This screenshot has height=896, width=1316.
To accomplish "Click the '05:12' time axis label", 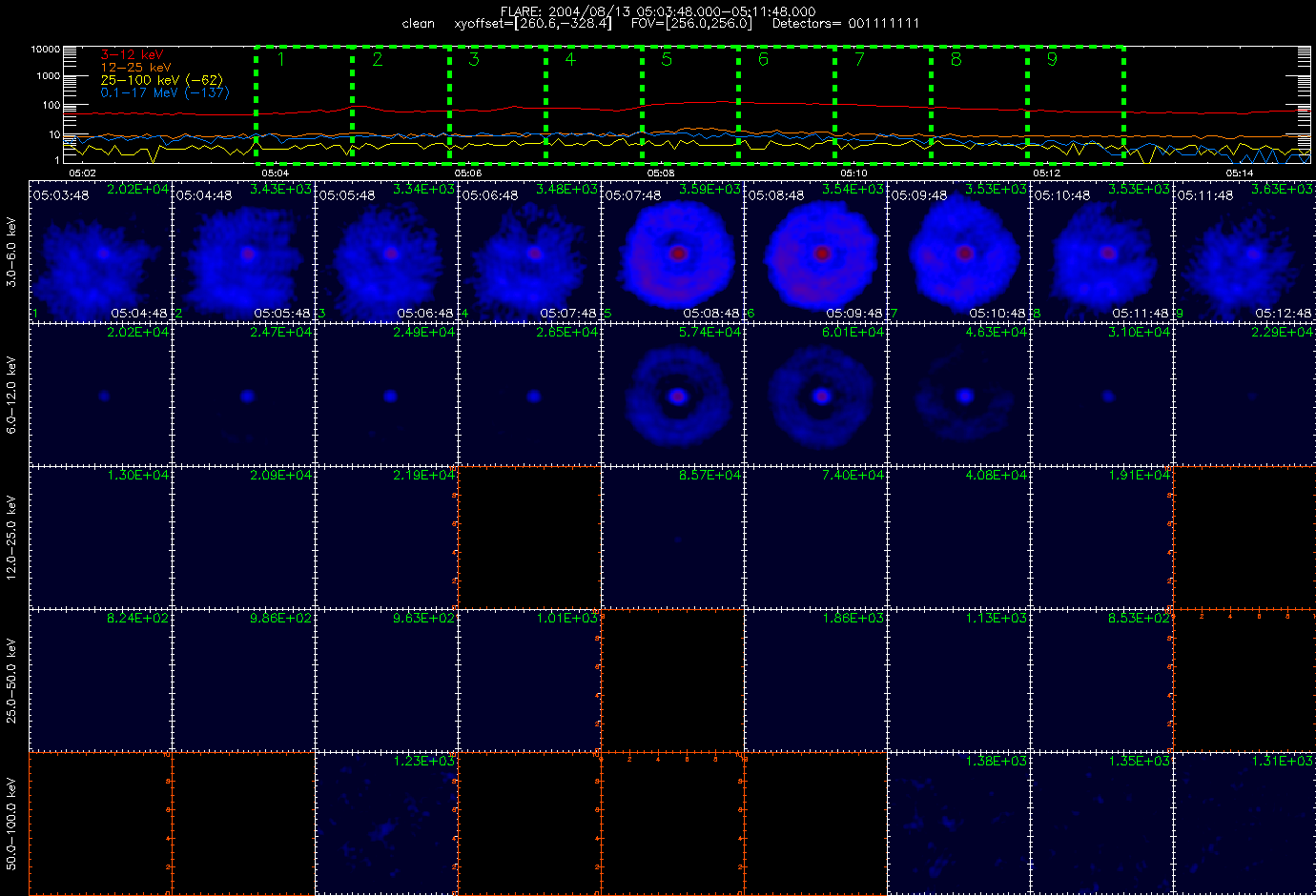I will point(1046,173).
